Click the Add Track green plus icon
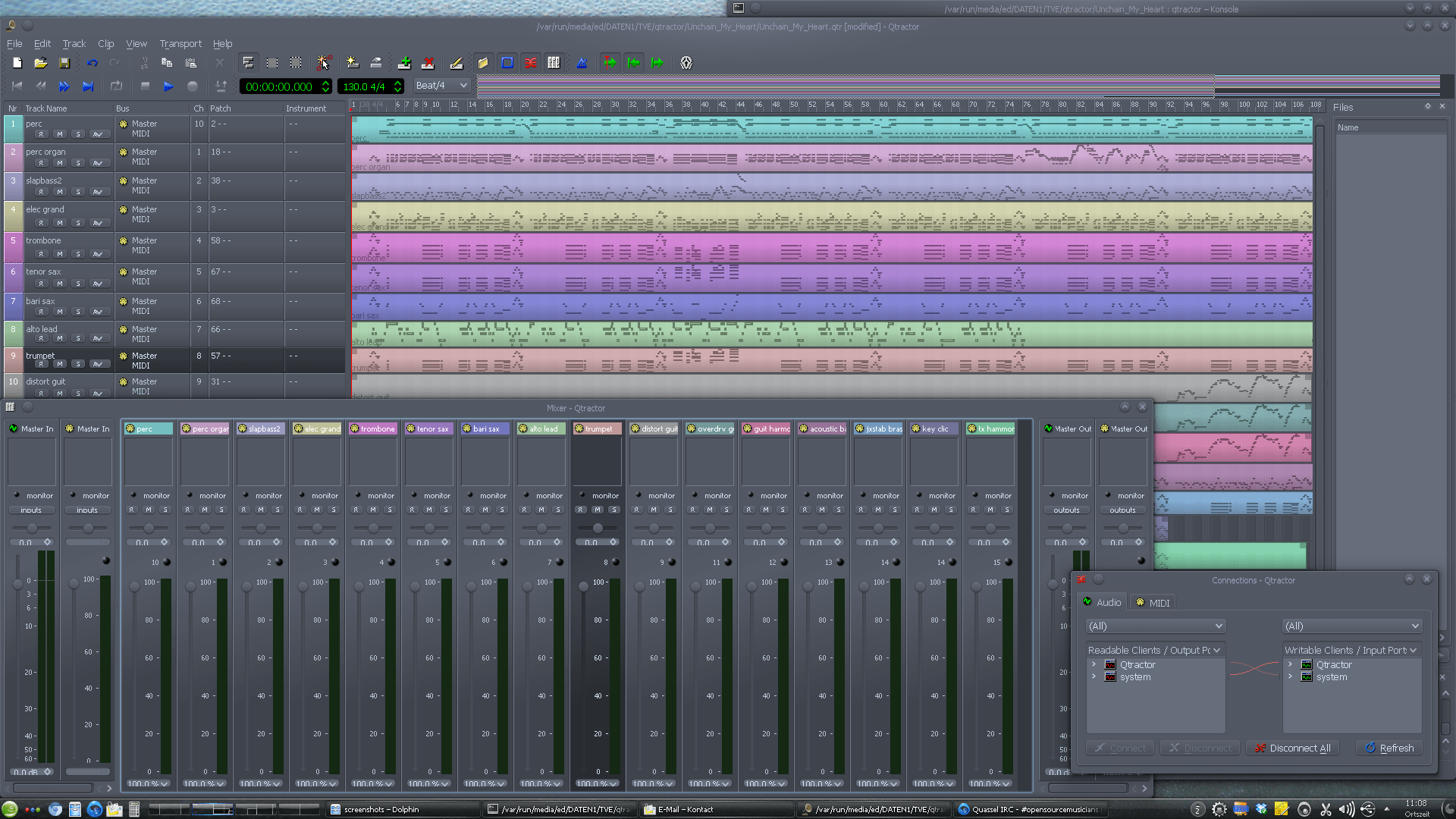Viewport: 1456px width, 819px height. point(404,63)
